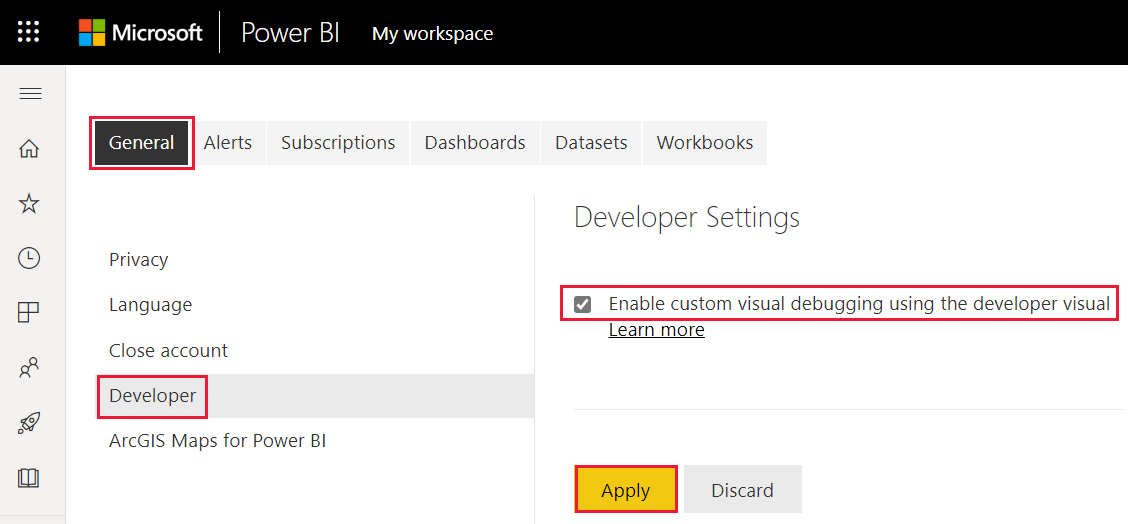Click the Discard button
The image size is (1128, 524).
[742, 490]
